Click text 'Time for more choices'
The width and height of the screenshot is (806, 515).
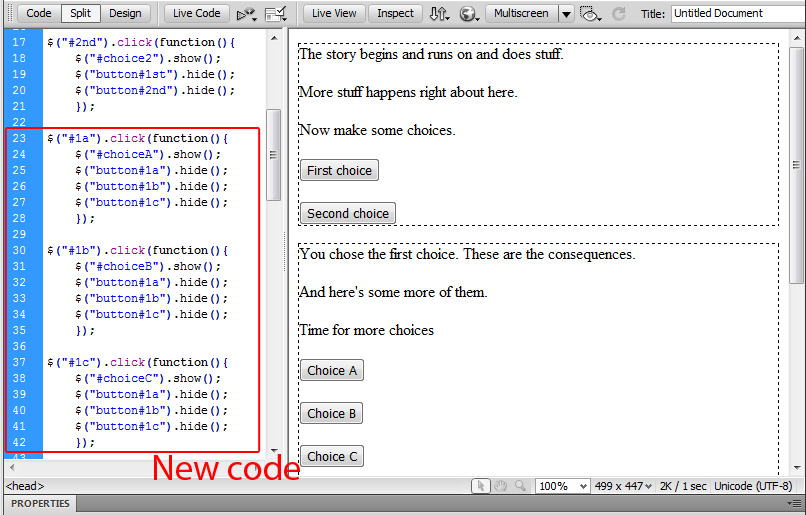pos(367,330)
